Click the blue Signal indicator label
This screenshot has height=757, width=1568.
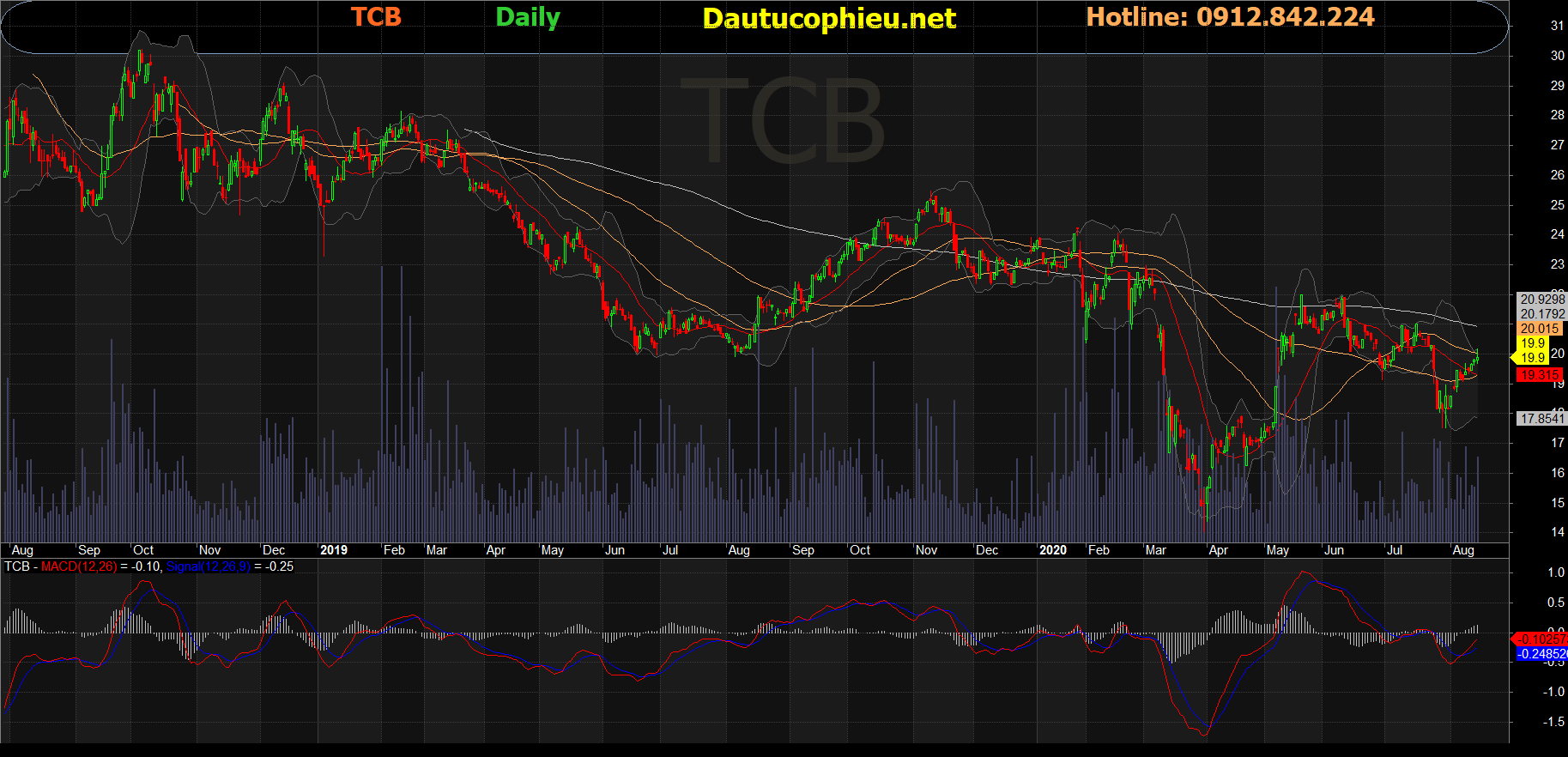(x=207, y=566)
